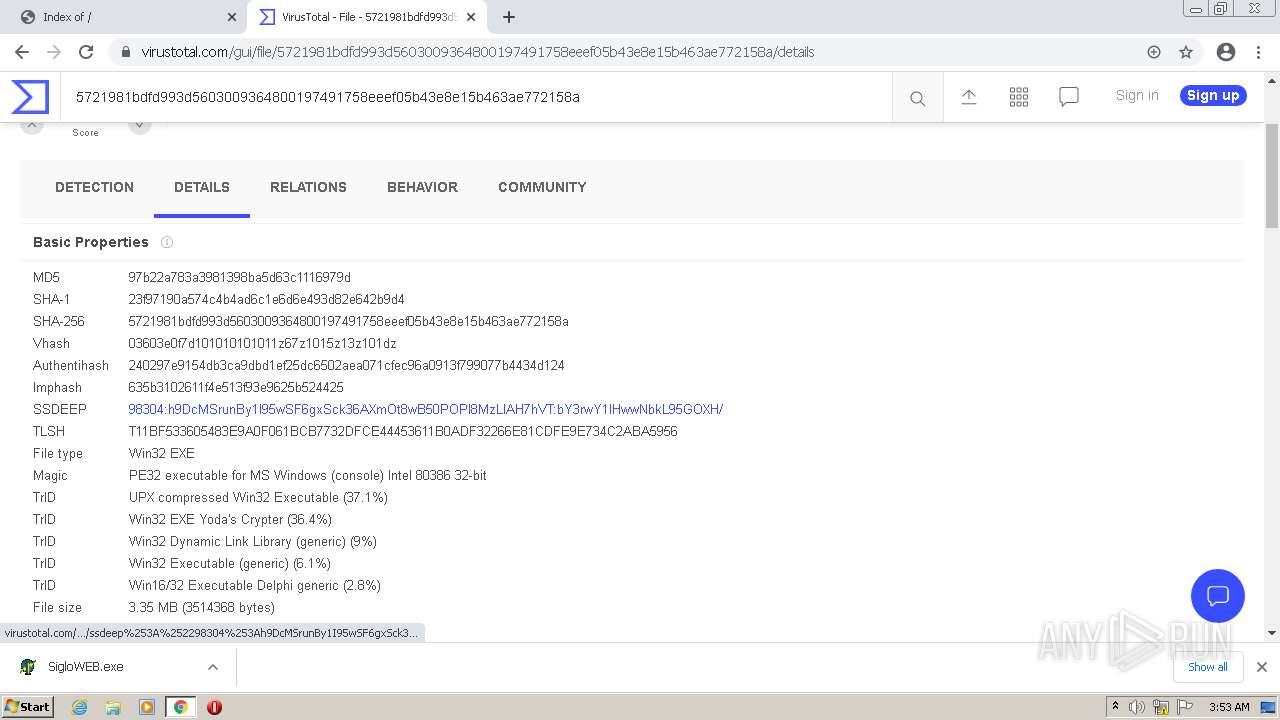Viewport: 1280px width, 720px height.
Task: Open the COMMUNITY tab
Action: click(542, 187)
